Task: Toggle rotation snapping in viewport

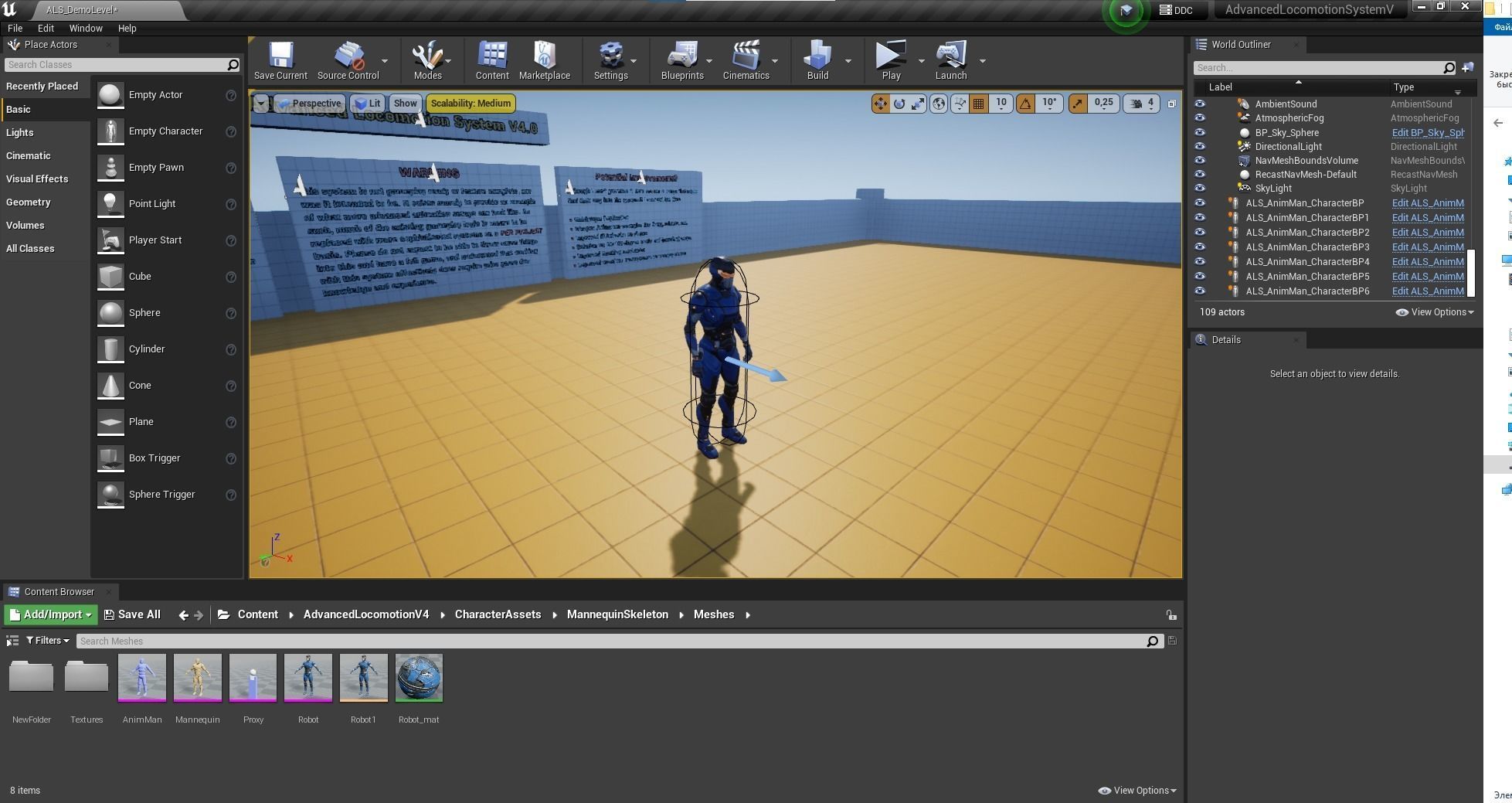Action: [x=1025, y=104]
